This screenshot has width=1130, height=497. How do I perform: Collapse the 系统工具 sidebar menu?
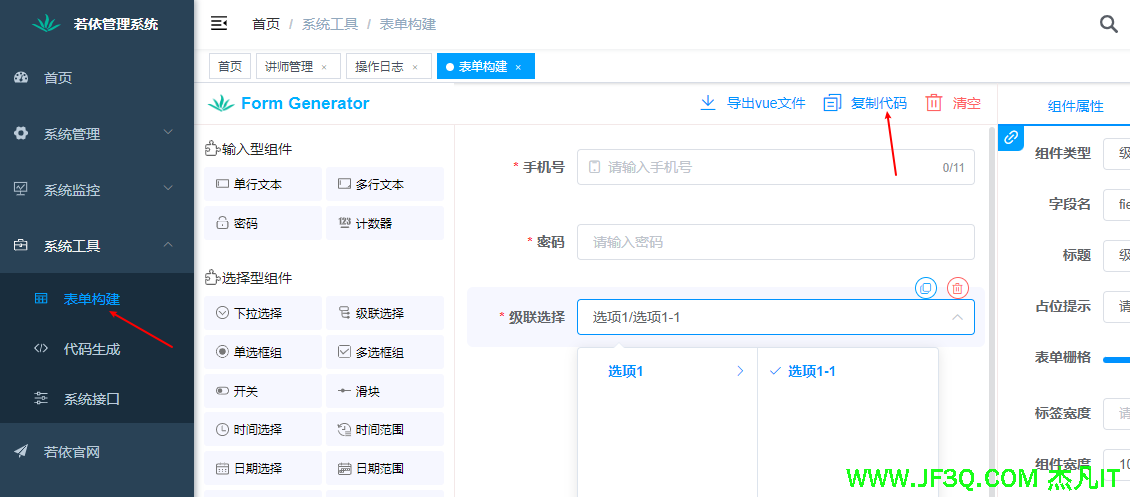tap(97, 245)
